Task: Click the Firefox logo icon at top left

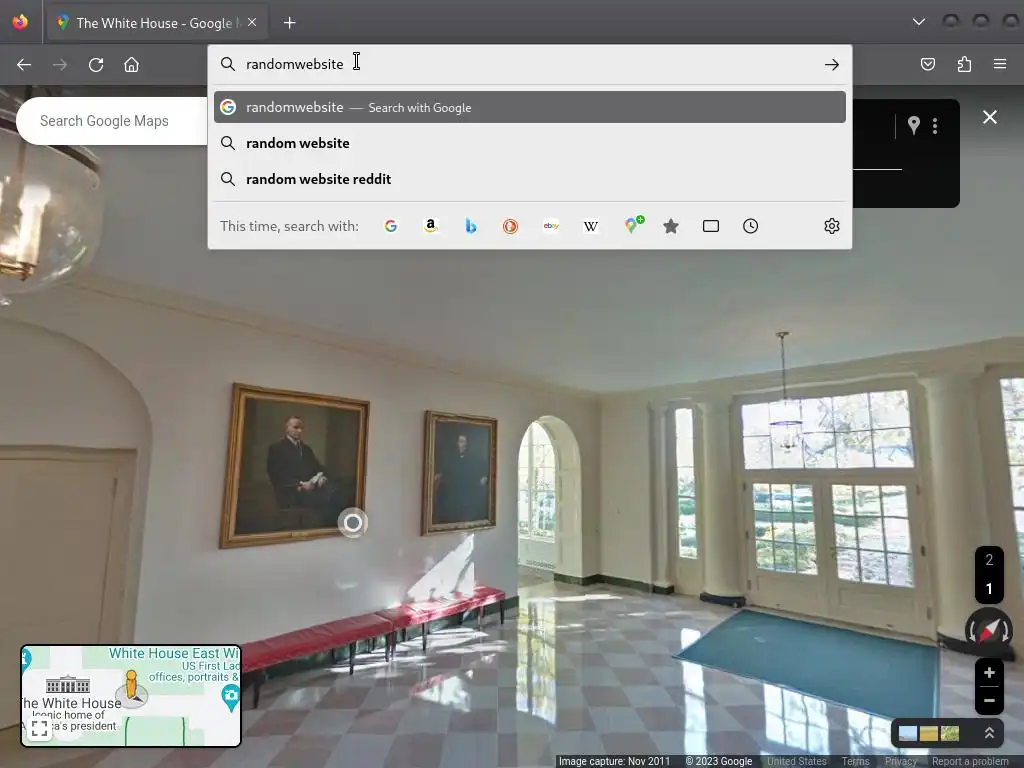Action: [20, 22]
